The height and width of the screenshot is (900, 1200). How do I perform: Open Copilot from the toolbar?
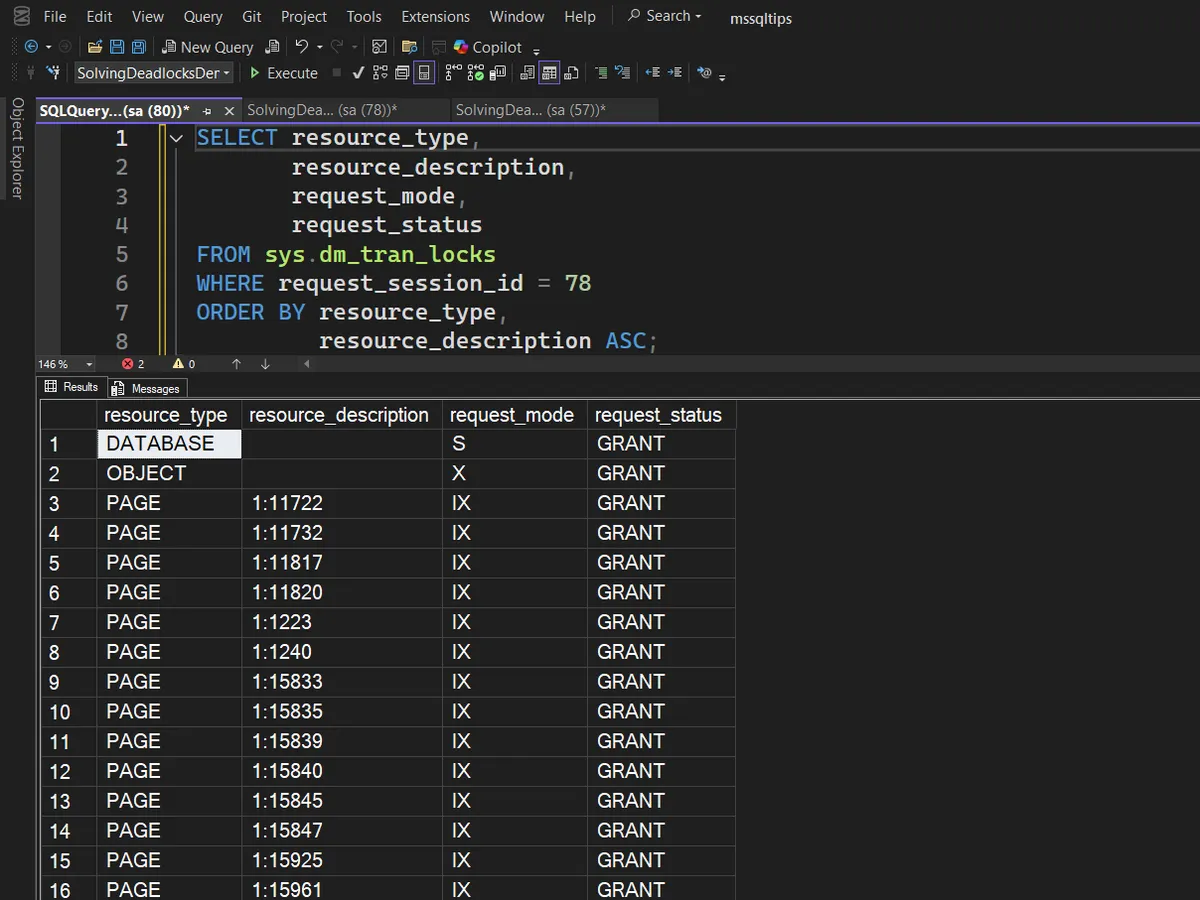(488, 47)
